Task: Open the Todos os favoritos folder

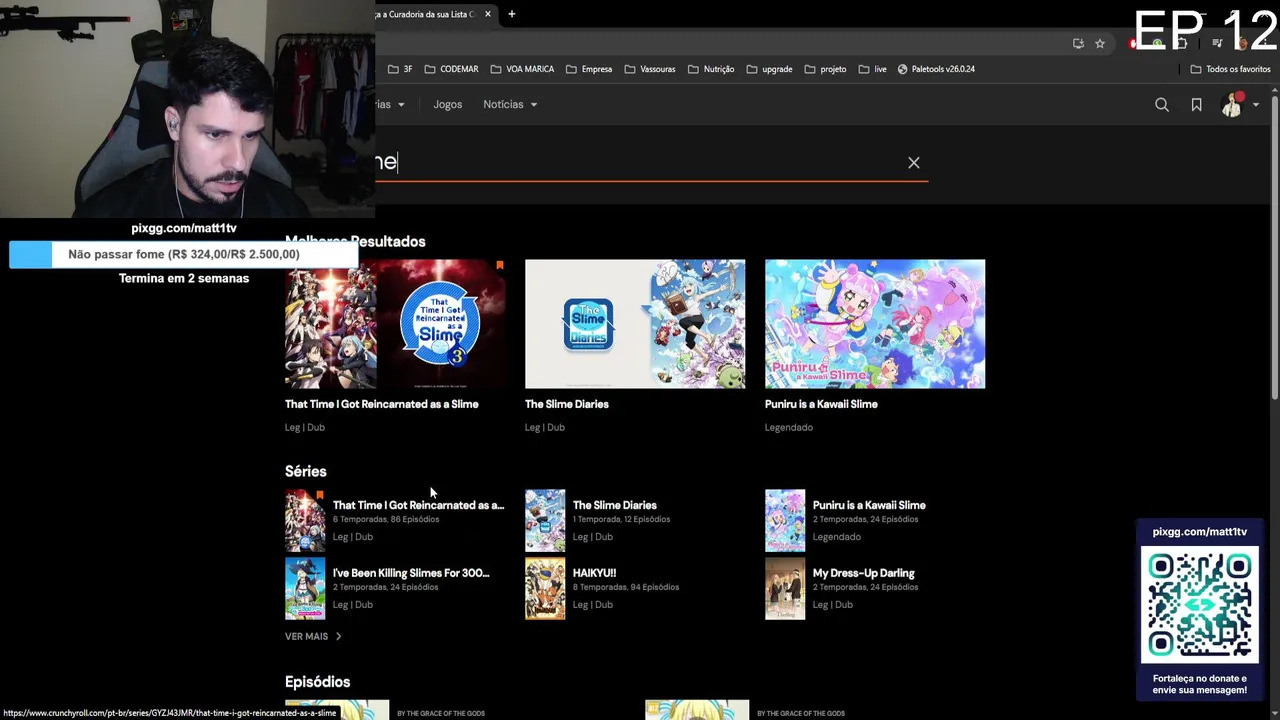Action: point(1230,69)
